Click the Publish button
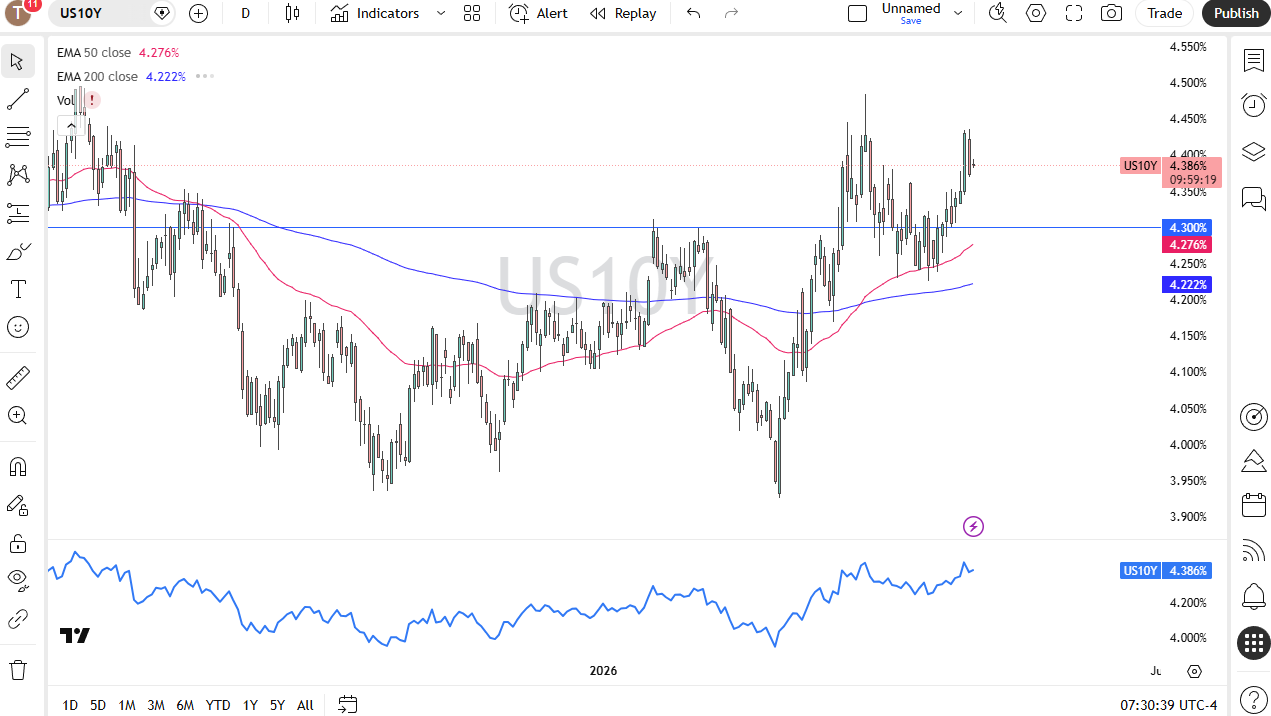1271x716 pixels. 1236,13
